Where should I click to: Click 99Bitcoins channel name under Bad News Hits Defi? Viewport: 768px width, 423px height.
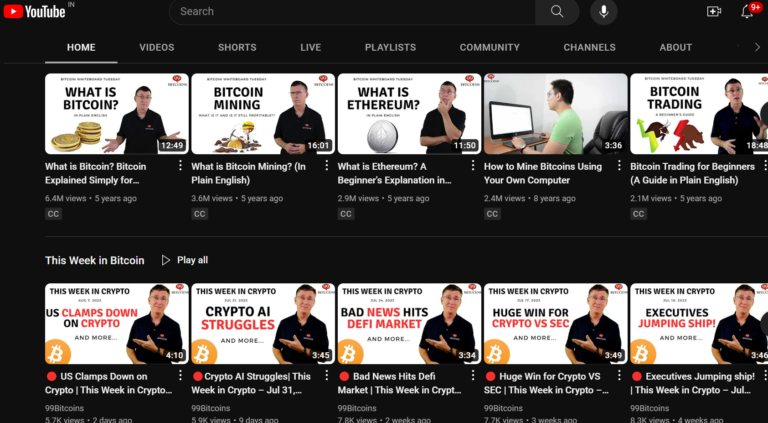click(357, 408)
